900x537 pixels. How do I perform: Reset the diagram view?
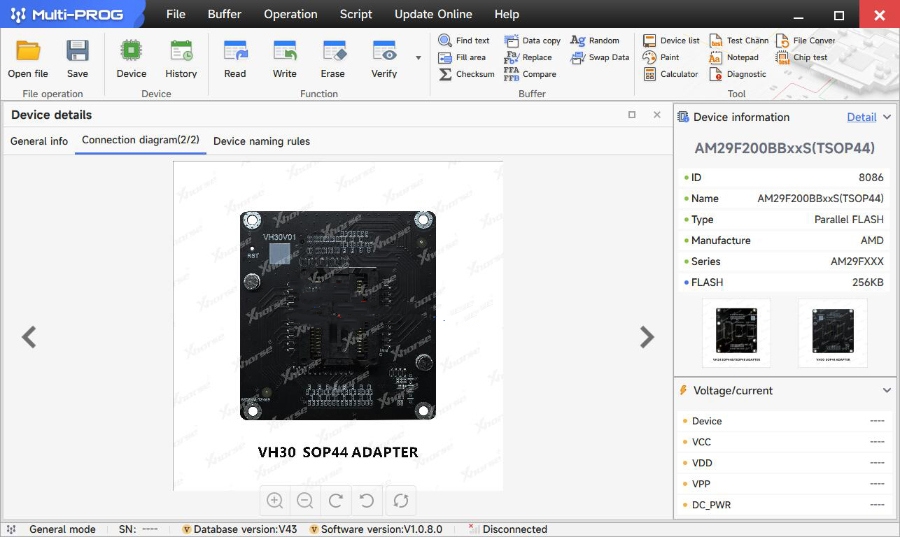[x=401, y=500]
